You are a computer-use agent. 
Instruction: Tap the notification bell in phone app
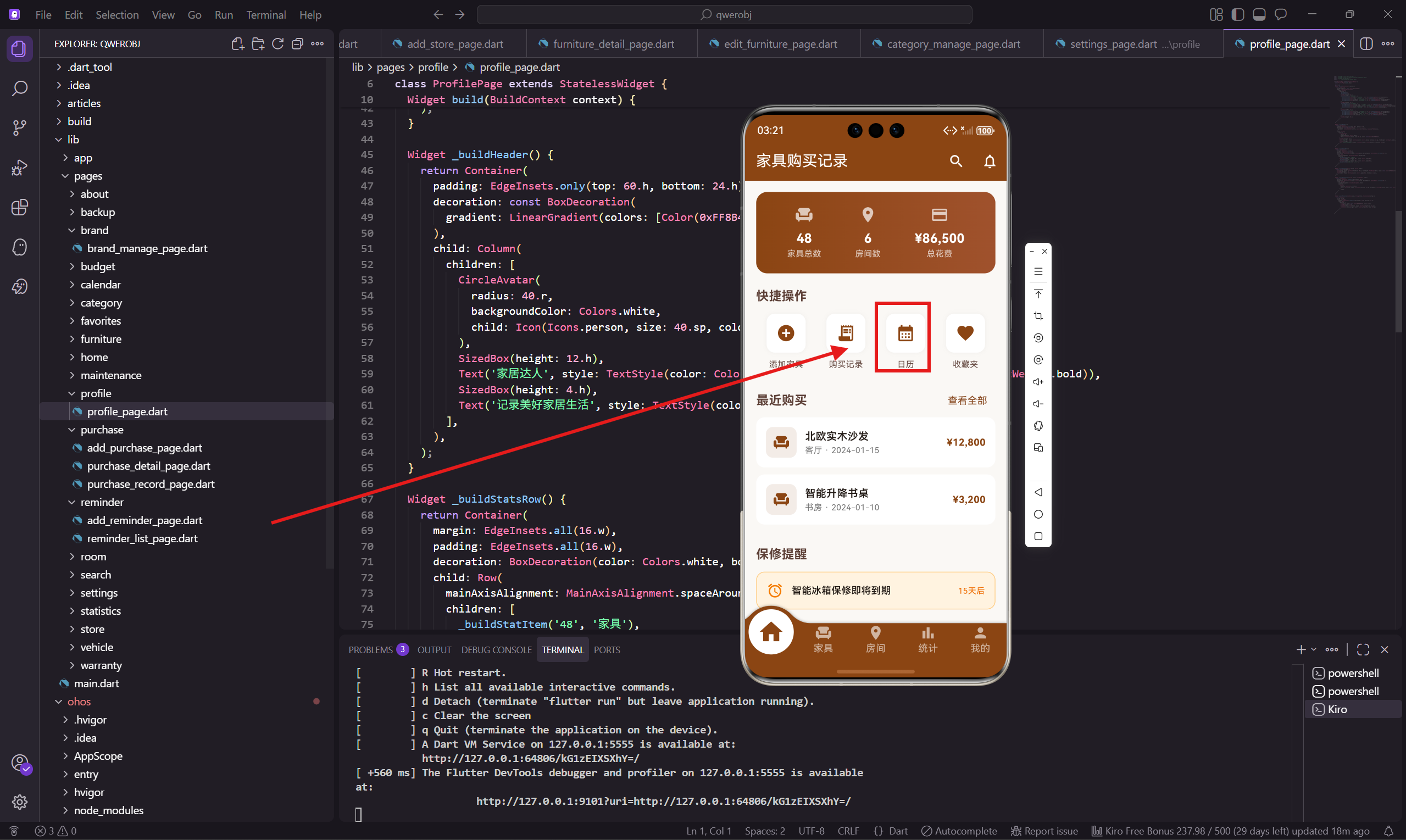989,162
